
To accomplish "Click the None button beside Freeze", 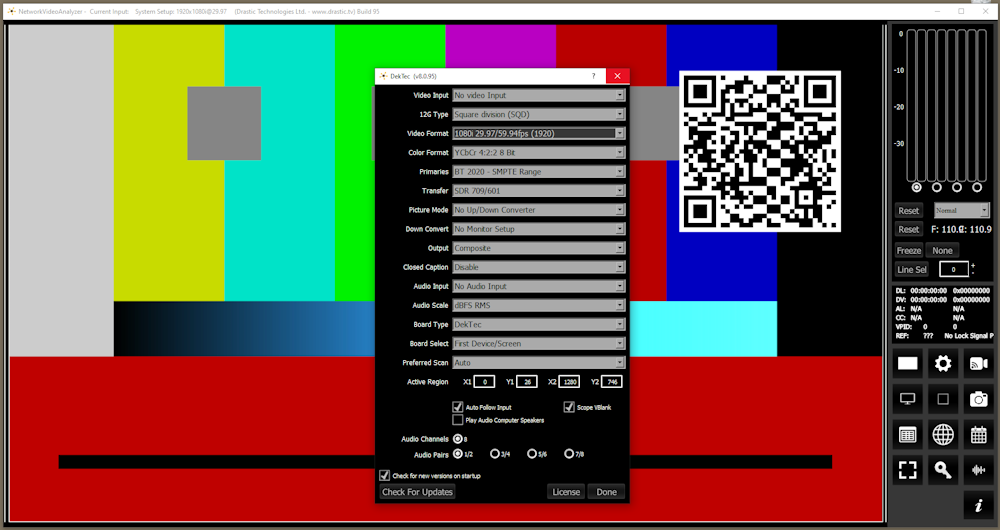I will pos(942,251).
